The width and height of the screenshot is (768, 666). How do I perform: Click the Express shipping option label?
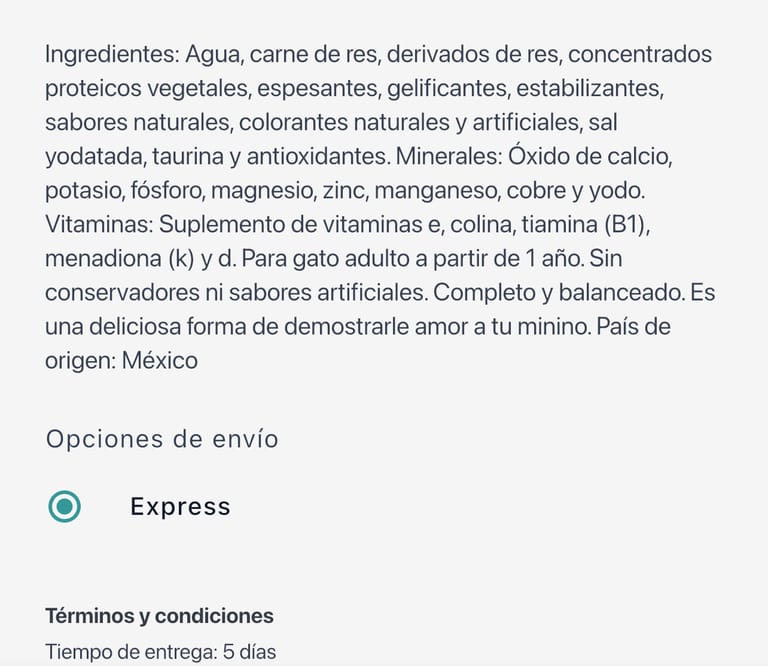(x=180, y=507)
